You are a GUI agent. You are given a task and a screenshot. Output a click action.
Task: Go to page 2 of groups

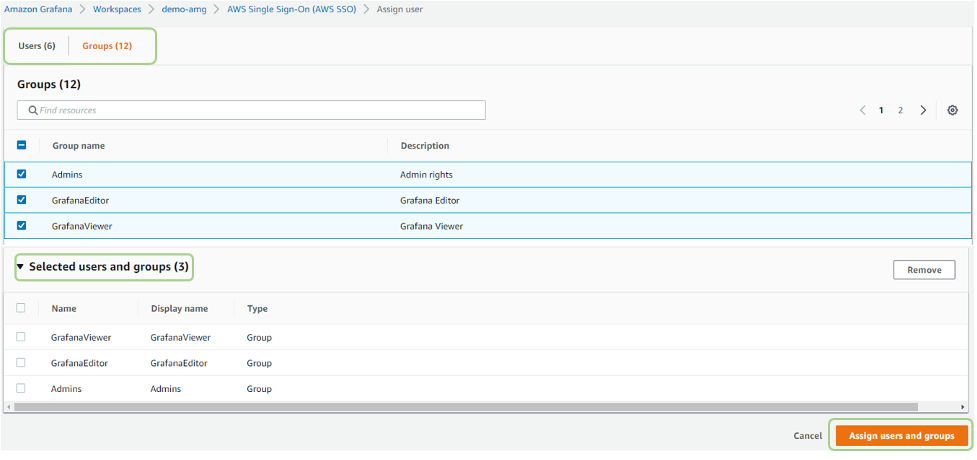point(900,110)
